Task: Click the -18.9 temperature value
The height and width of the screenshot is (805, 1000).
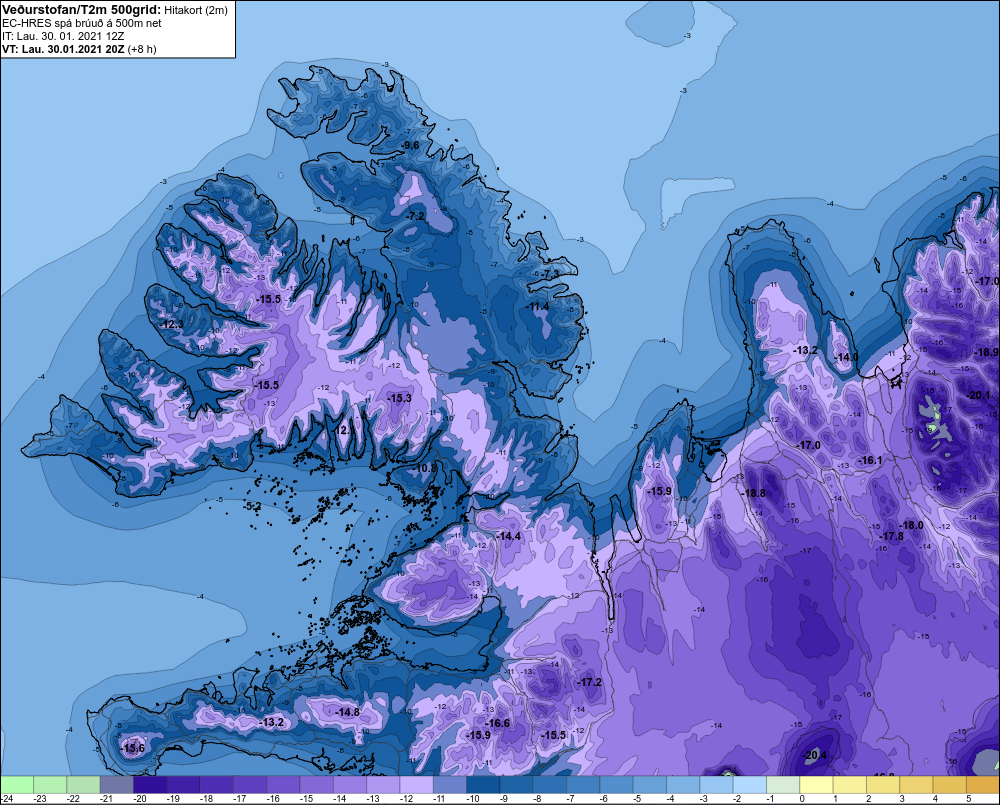Action: point(987,352)
